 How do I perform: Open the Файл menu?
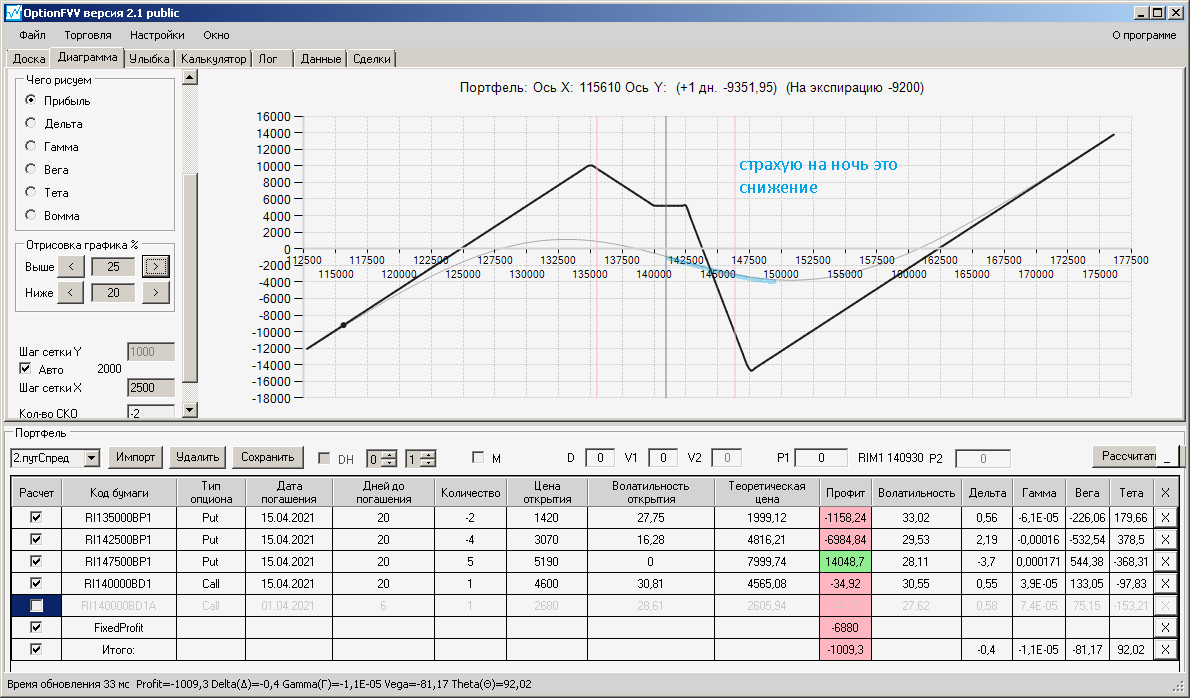(x=33, y=35)
